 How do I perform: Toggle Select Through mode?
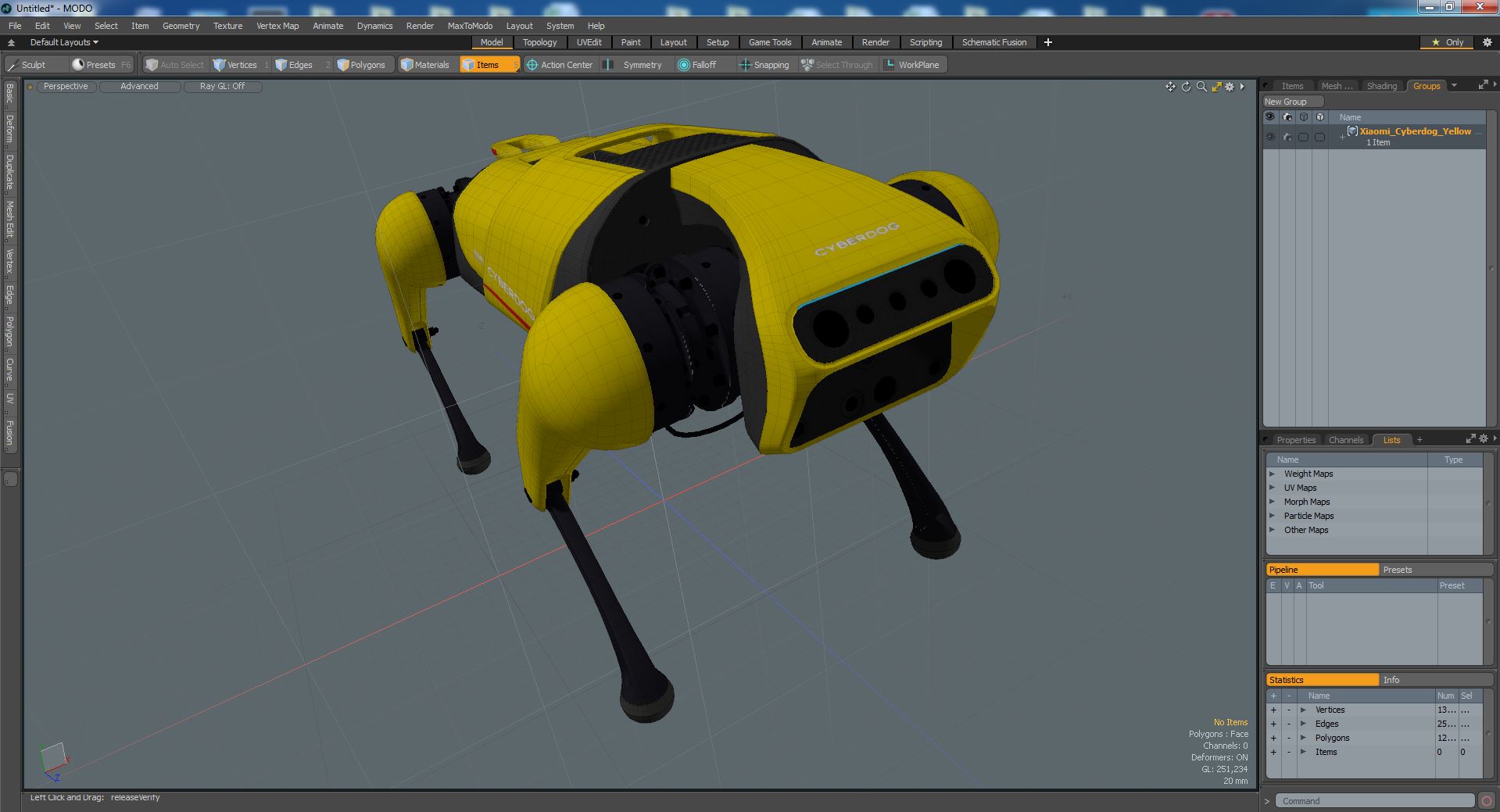[837, 65]
